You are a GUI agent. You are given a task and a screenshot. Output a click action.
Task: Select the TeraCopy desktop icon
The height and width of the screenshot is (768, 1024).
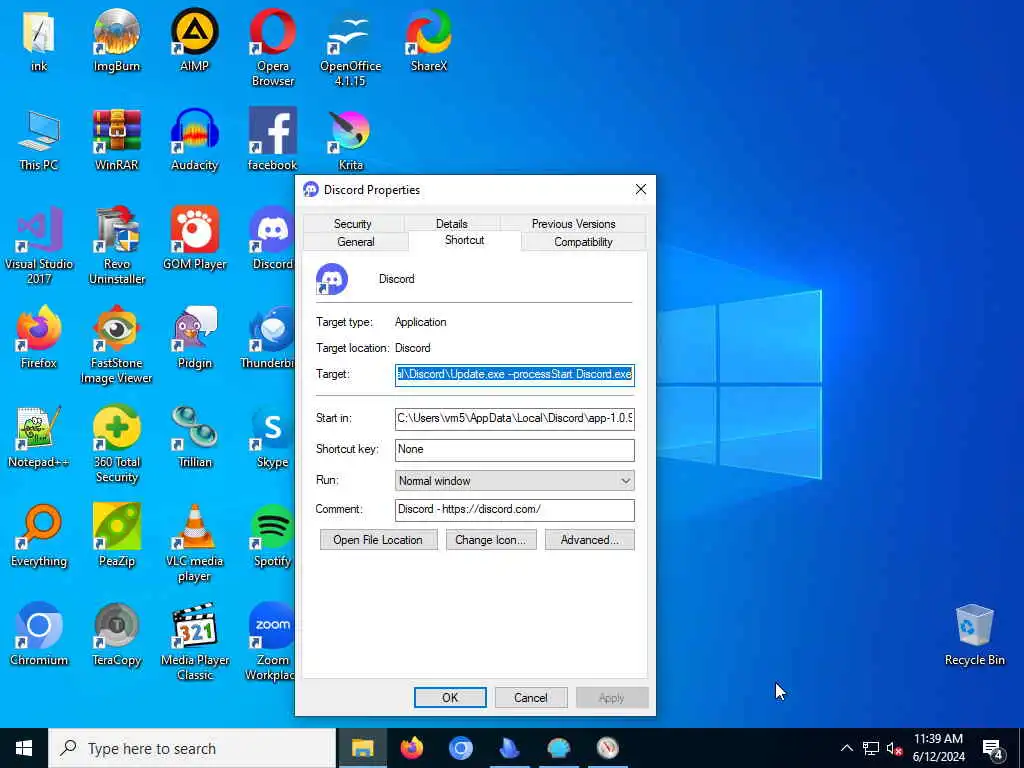pyautogui.click(x=116, y=634)
